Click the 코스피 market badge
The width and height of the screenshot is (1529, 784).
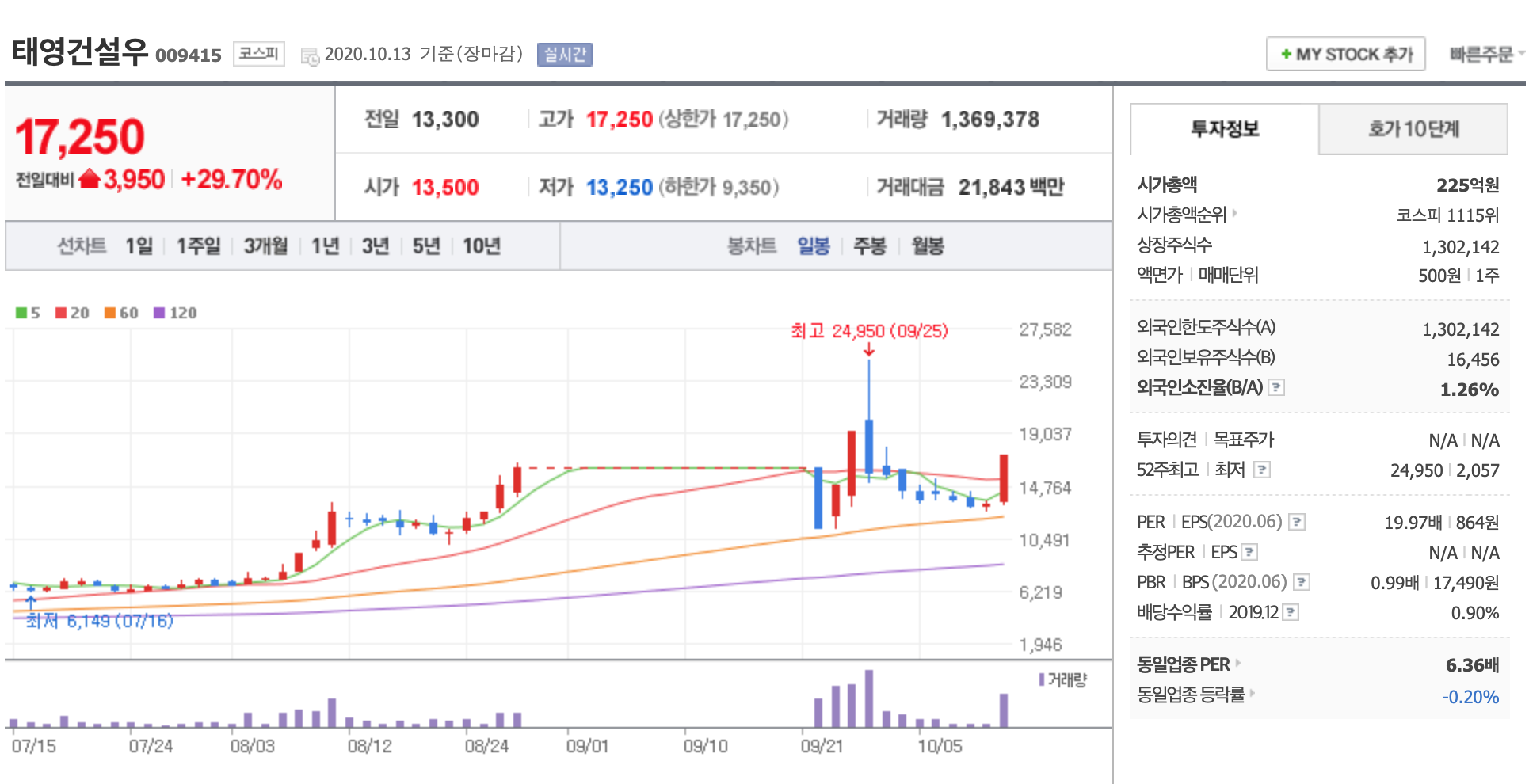[x=259, y=54]
